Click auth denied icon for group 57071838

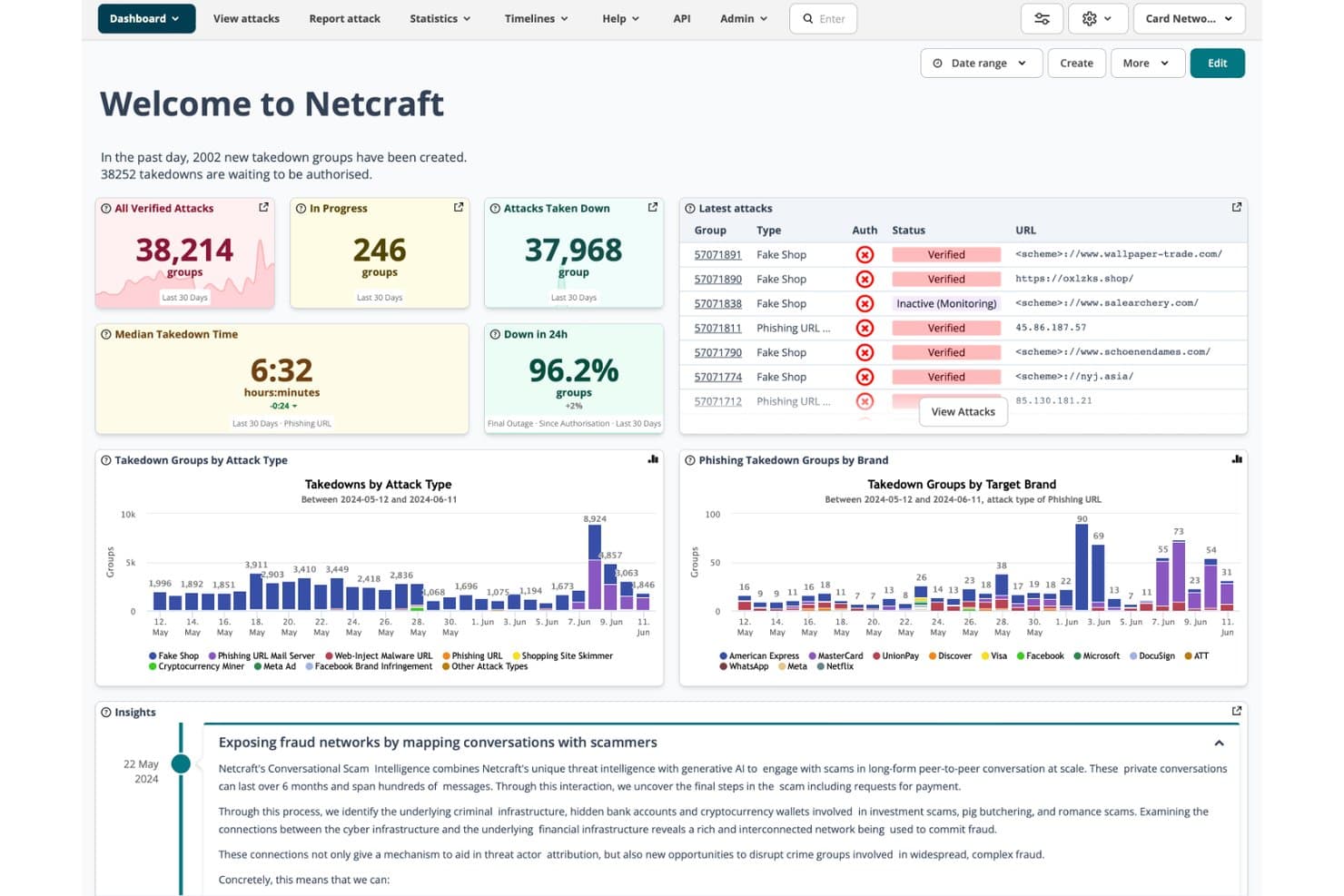coord(865,304)
